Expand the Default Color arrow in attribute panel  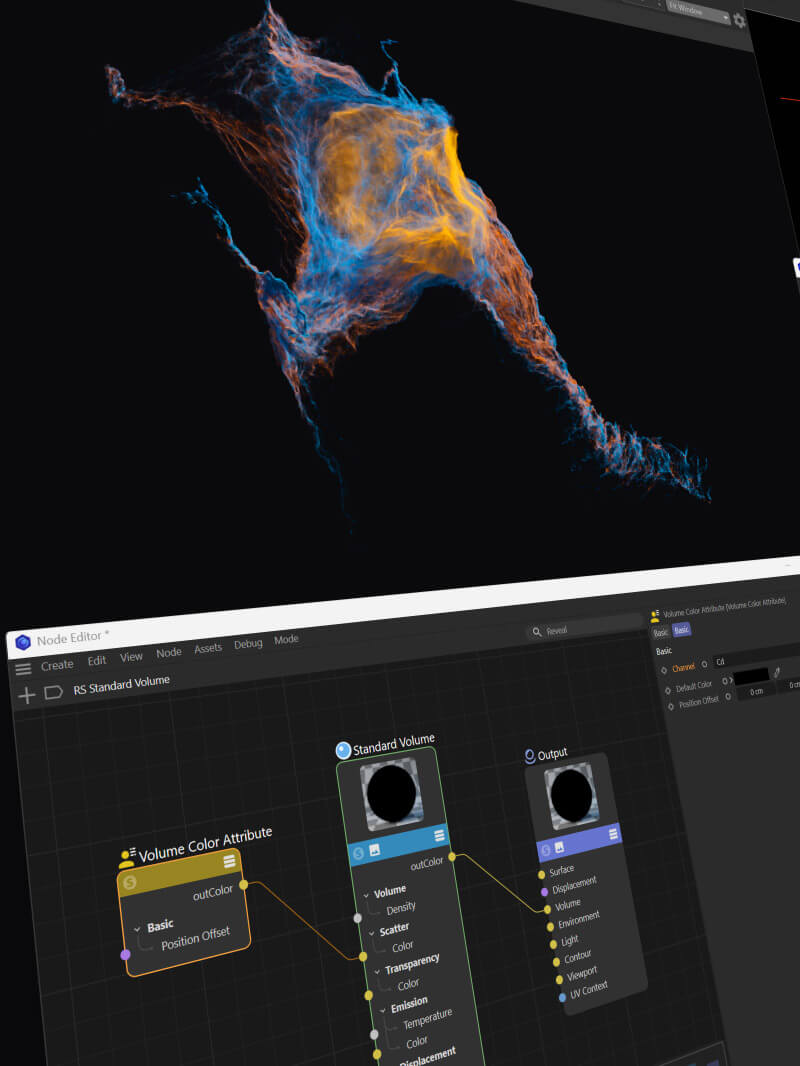click(x=731, y=681)
